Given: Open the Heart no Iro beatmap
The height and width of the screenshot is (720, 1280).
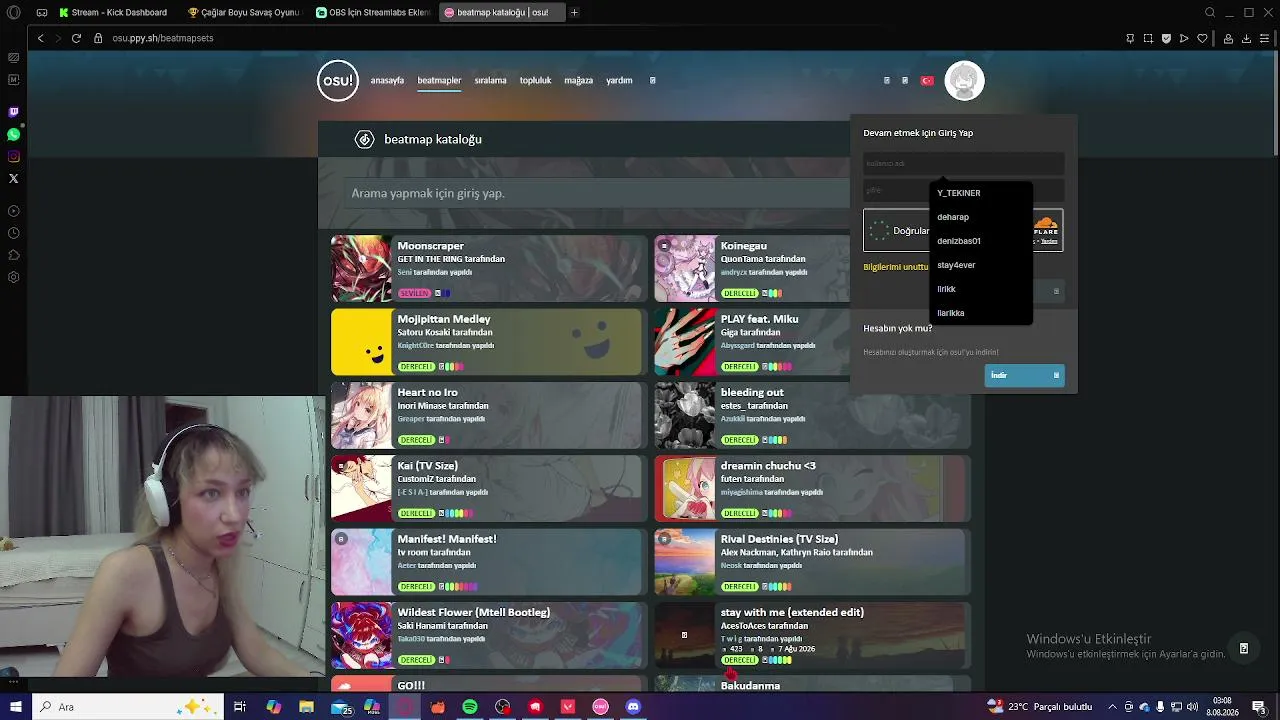Looking at the screenshot, I should tap(489, 415).
